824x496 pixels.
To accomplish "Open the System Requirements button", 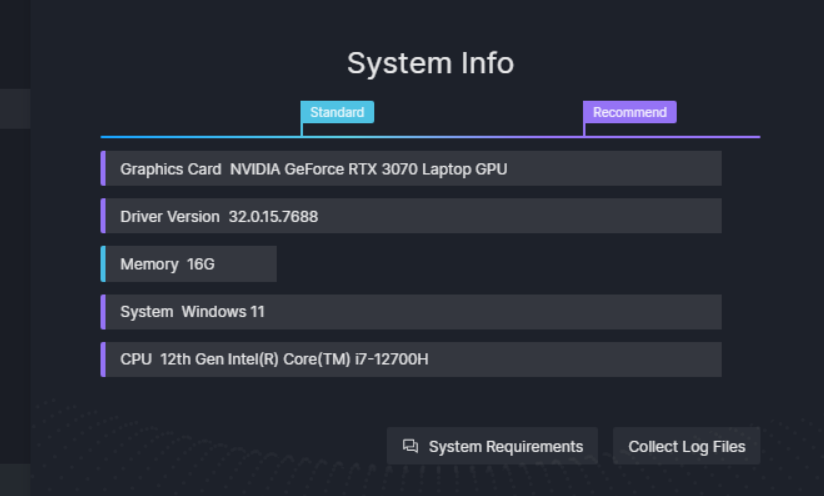I will pos(492,446).
